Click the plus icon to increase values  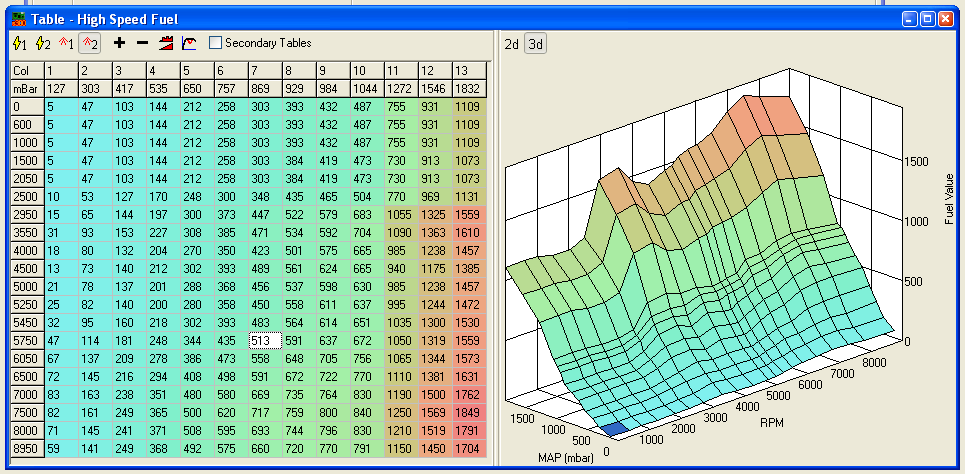(119, 43)
